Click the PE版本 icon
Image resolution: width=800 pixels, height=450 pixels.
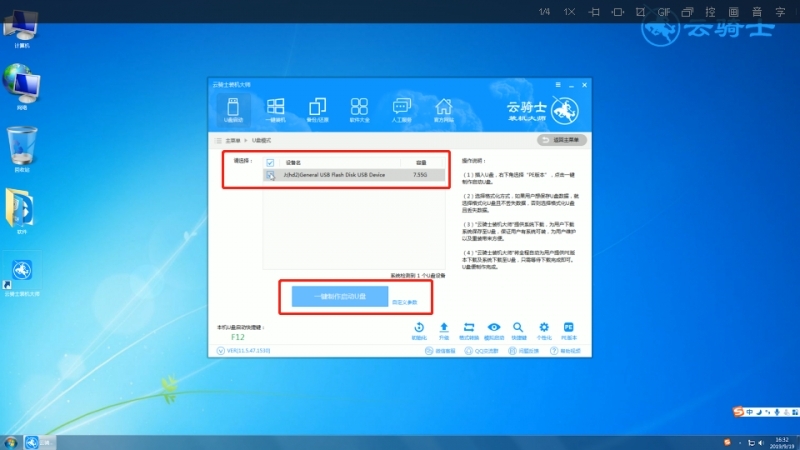click(569, 331)
